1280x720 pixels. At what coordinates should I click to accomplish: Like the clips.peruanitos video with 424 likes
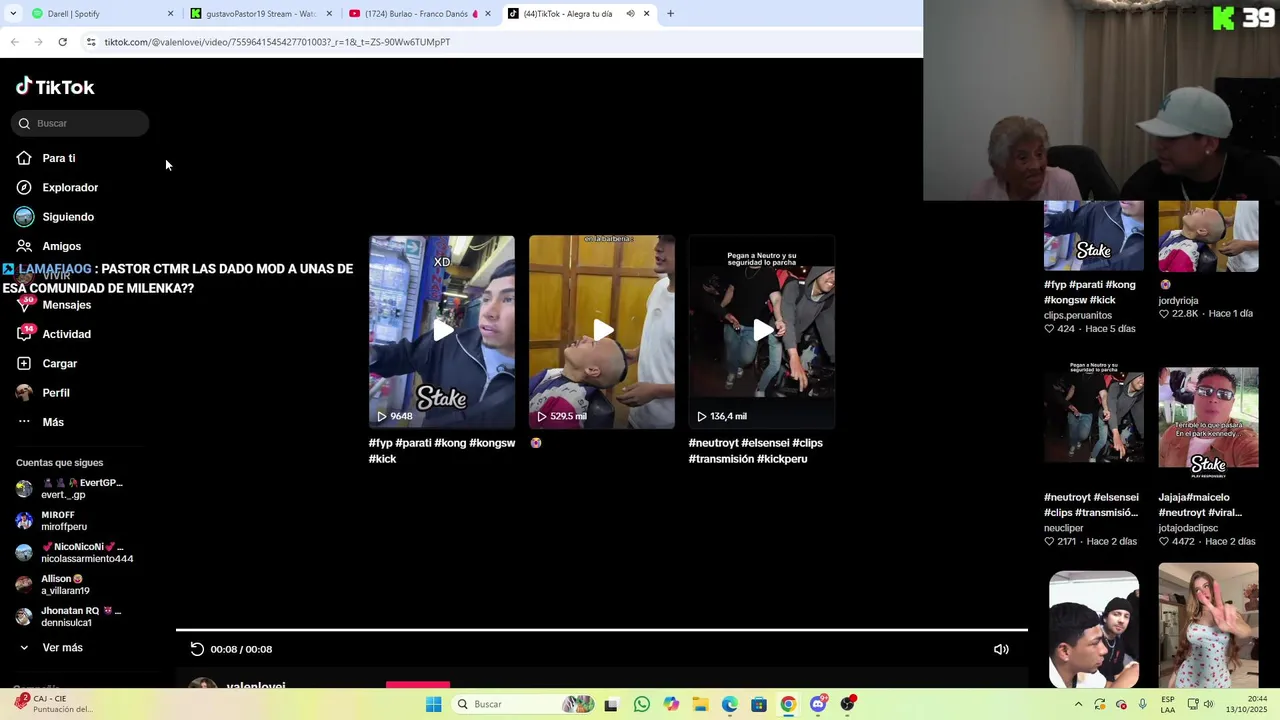1049,329
